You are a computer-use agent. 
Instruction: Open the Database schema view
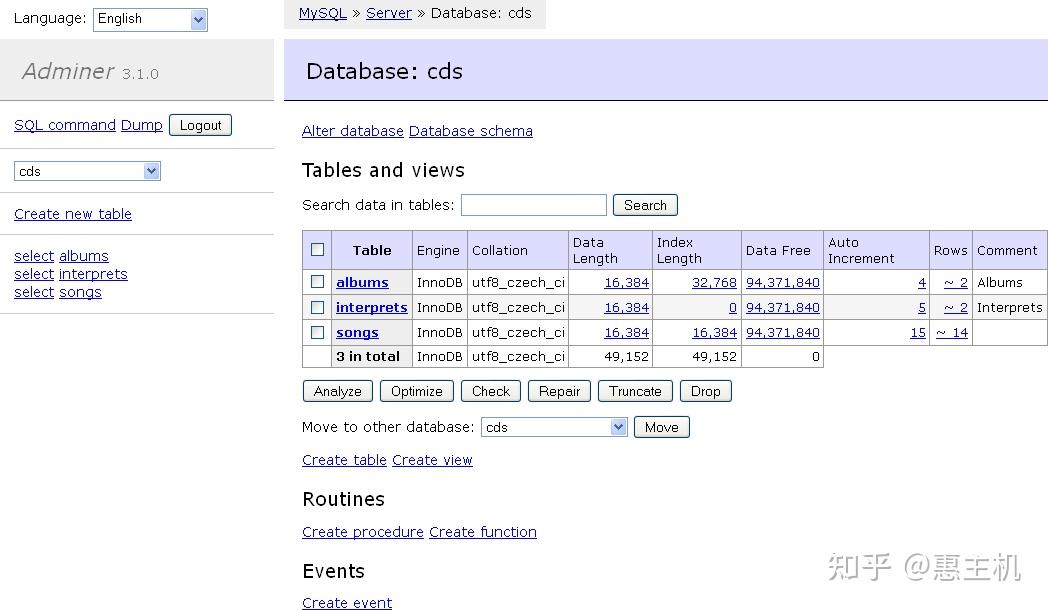click(470, 131)
